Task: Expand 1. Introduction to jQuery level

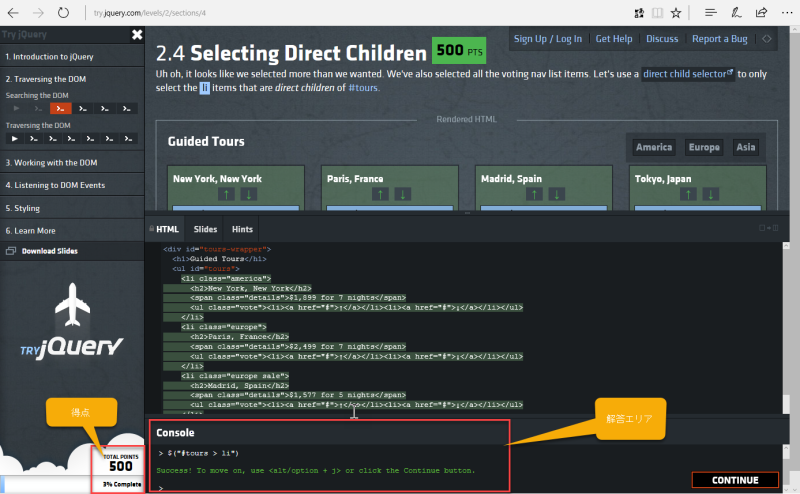Action: [x=72, y=57]
